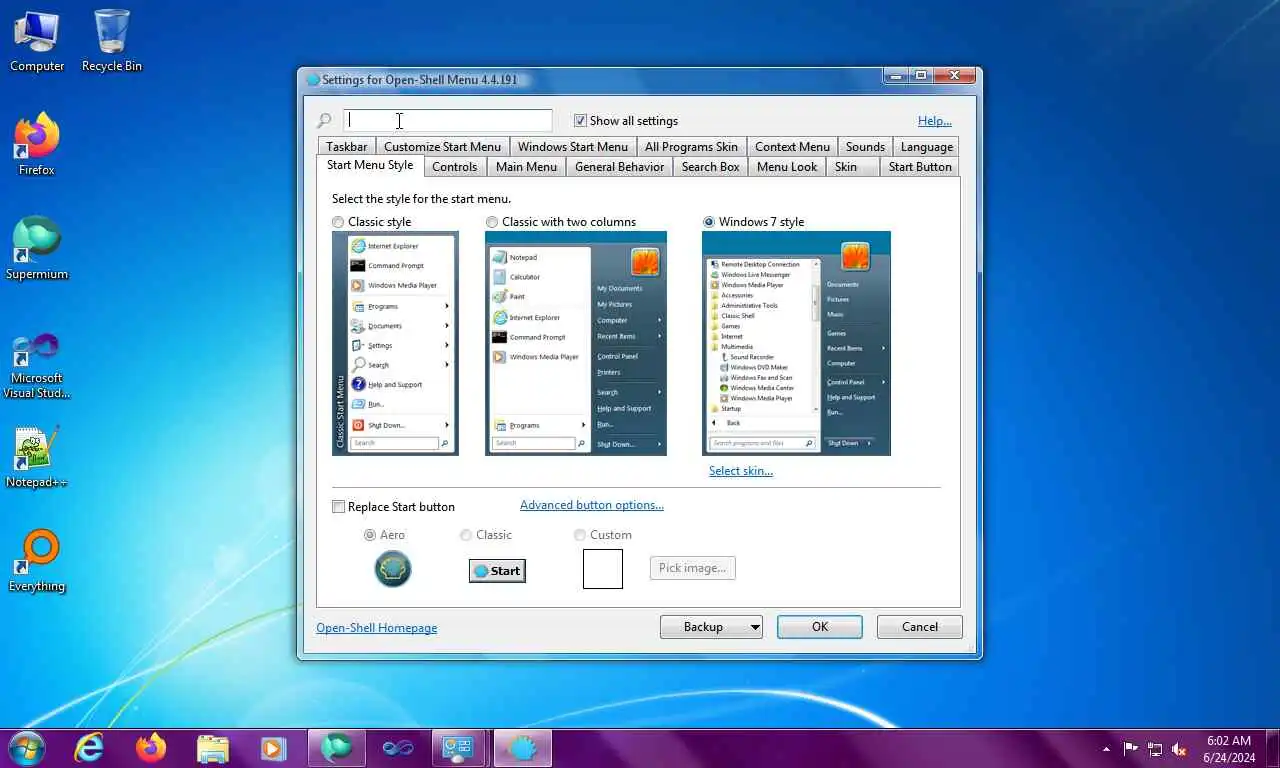
Task: Open the Help link
Action: click(934, 121)
